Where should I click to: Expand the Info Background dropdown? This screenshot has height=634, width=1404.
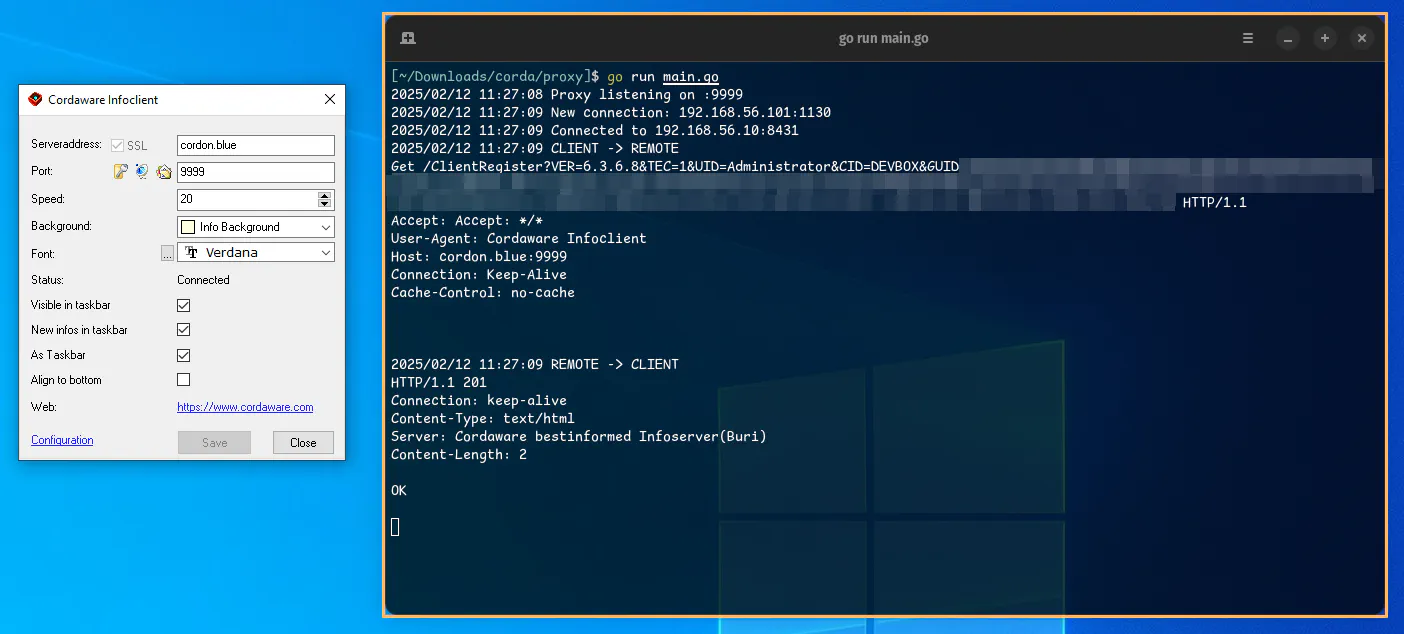click(326, 227)
